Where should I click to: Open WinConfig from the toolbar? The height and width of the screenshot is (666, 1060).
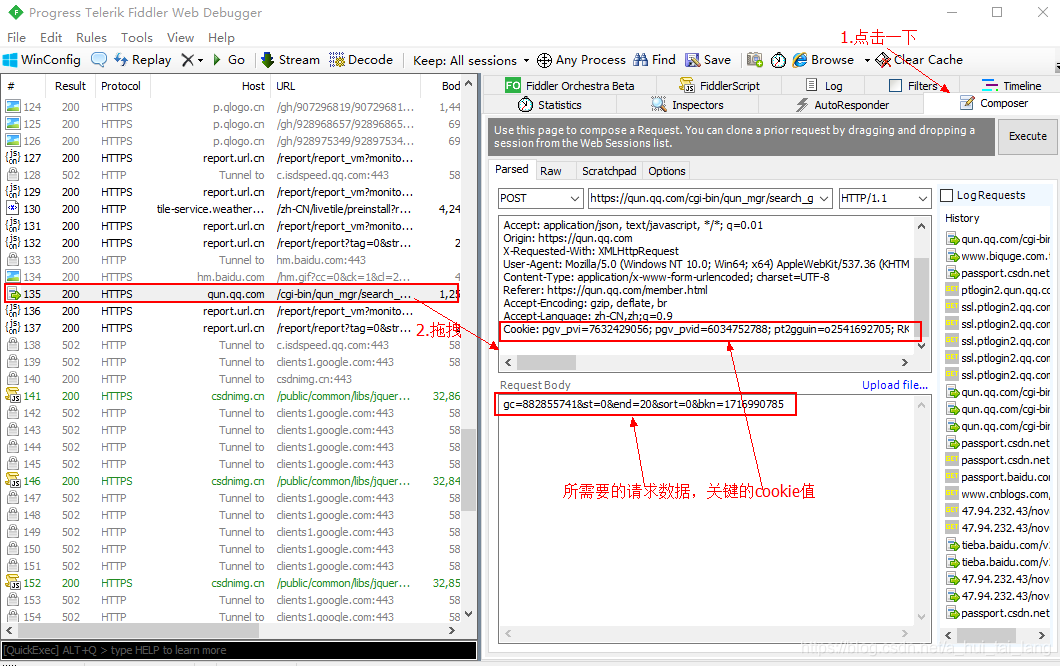coord(42,60)
